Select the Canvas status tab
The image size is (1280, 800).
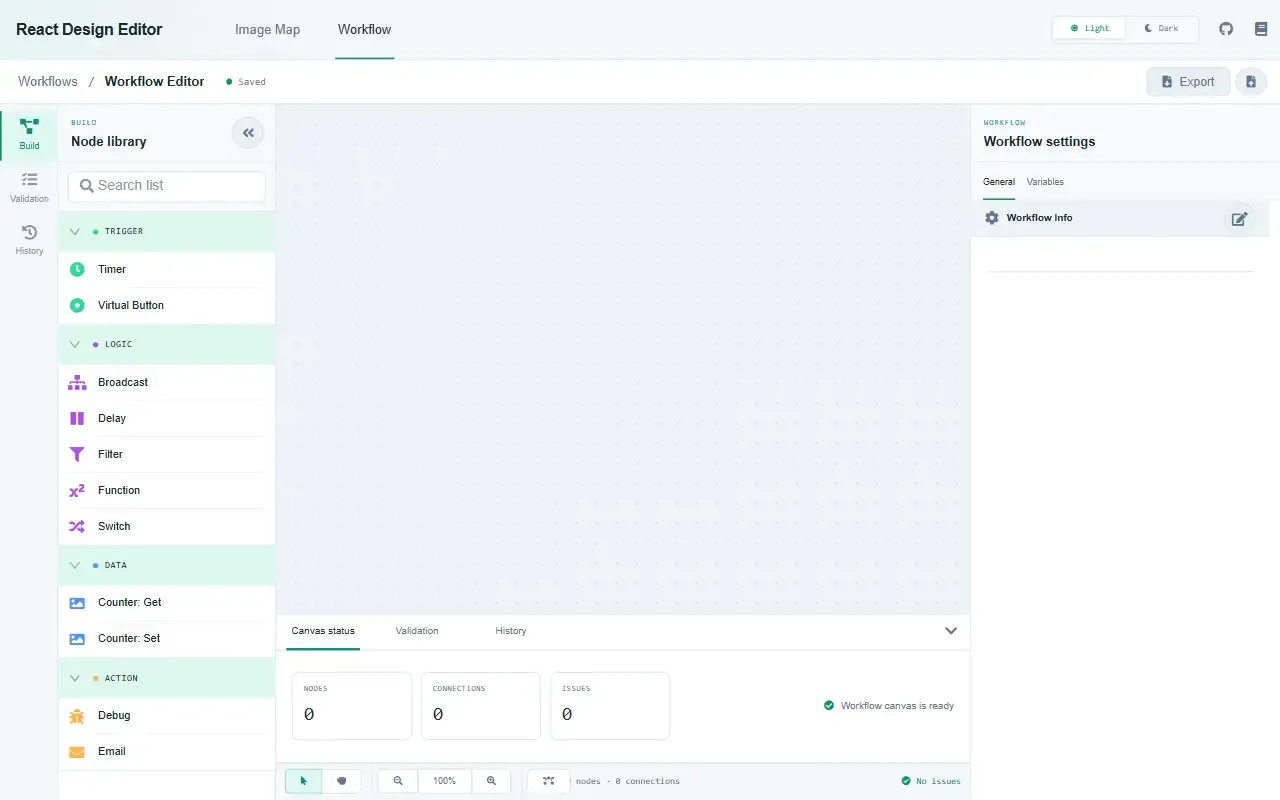[323, 631]
